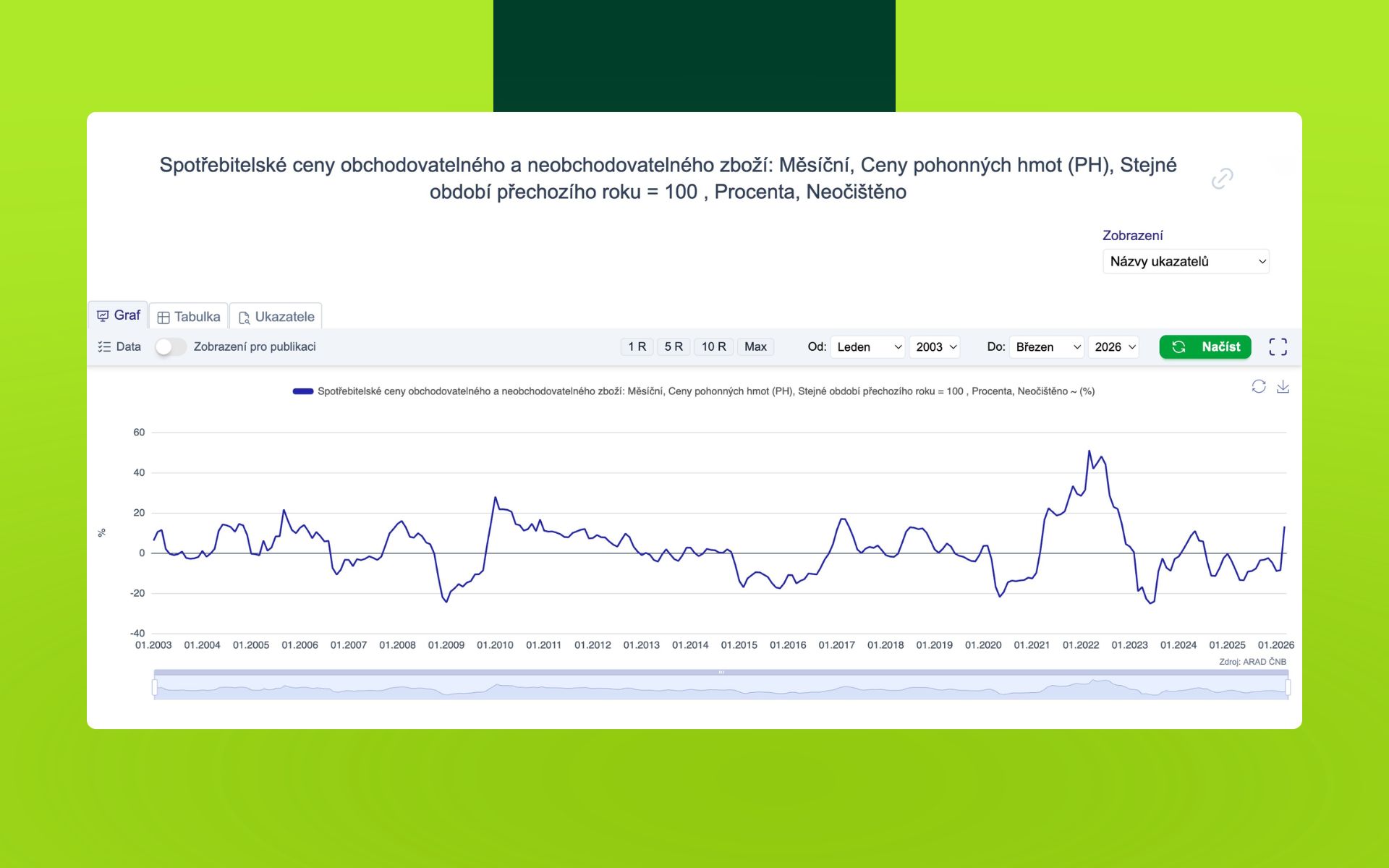Open fullscreen chart view icon
Viewport: 1389px width, 868px height.
pyautogui.click(x=1278, y=347)
